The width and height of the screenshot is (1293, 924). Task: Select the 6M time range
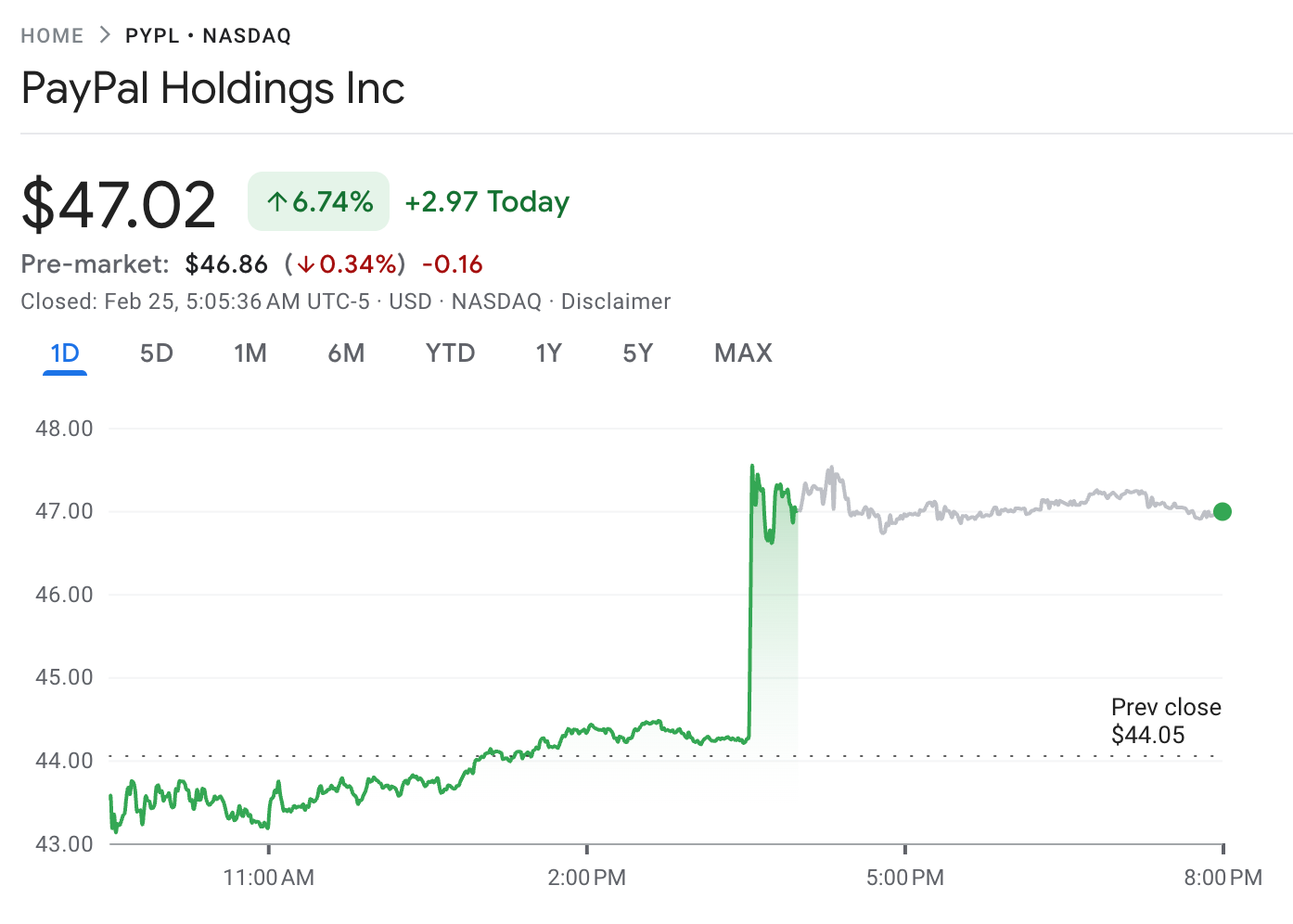click(347, 353)
